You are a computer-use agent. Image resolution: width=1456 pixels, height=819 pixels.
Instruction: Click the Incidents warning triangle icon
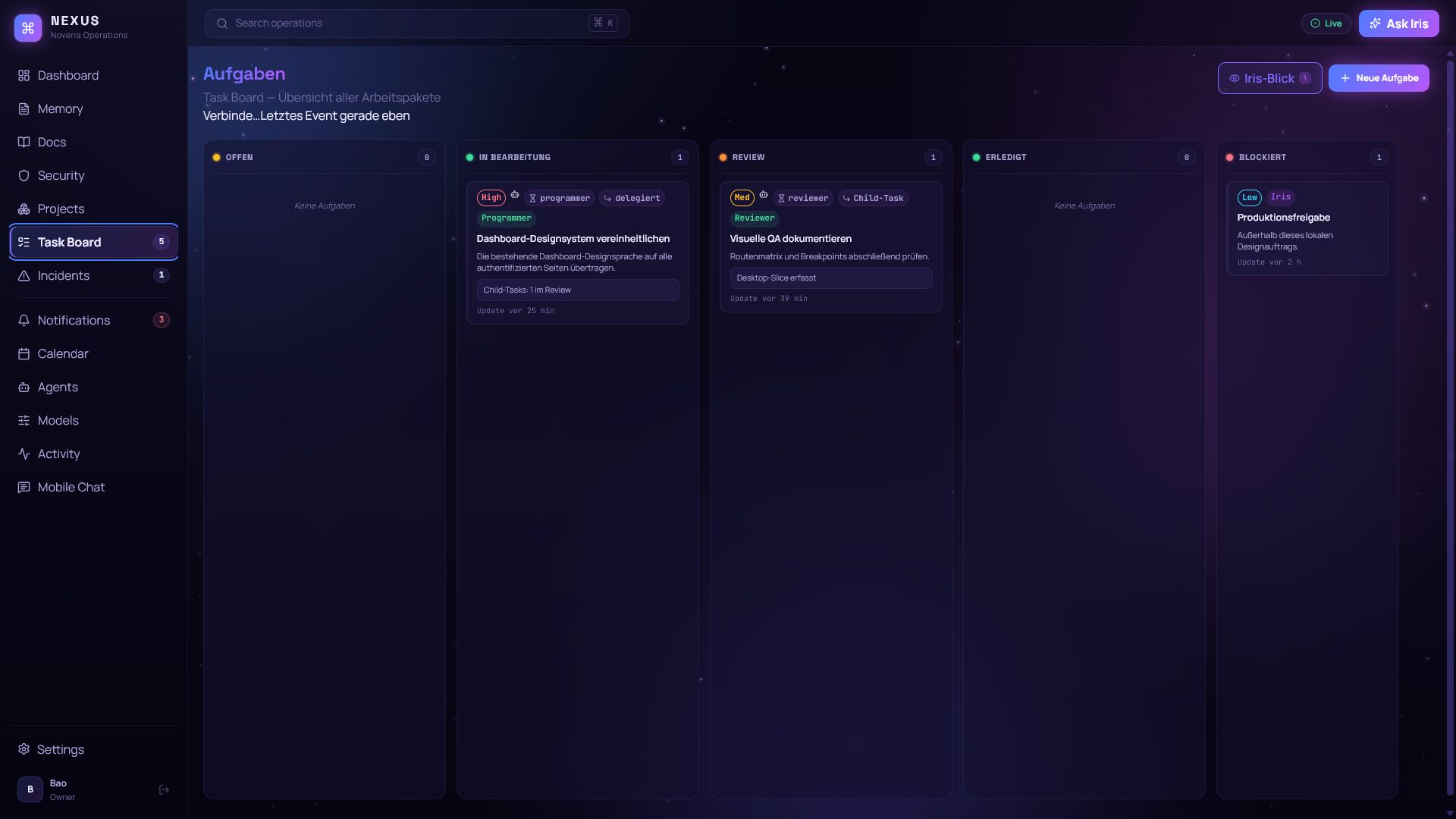24,275
